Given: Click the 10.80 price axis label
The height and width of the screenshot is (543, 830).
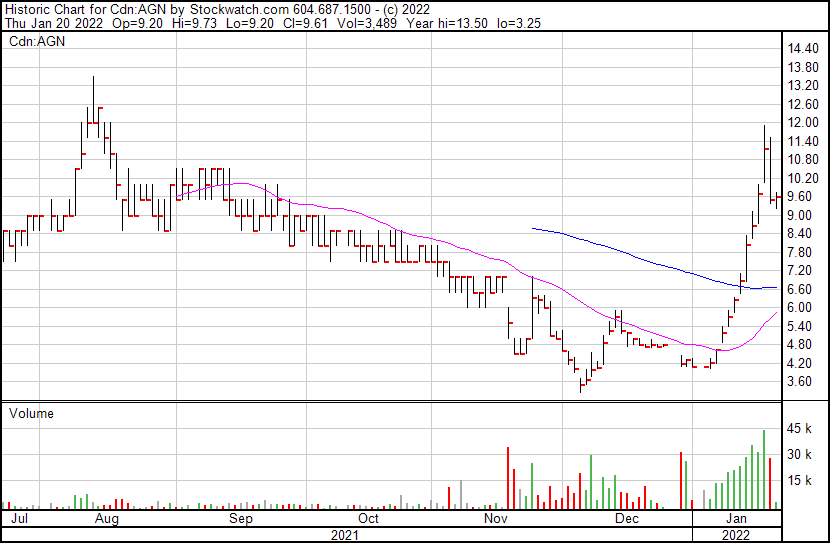Looking at the screenshot, I should click(x=803, y=160).
